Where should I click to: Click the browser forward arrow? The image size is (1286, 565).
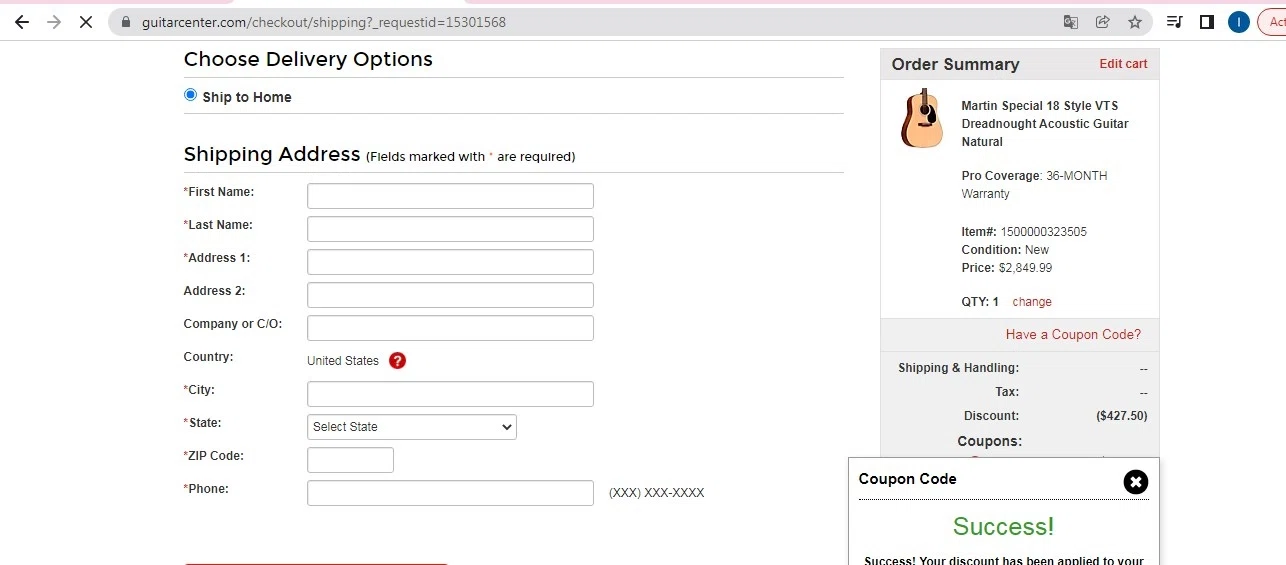tap(54, 22)
